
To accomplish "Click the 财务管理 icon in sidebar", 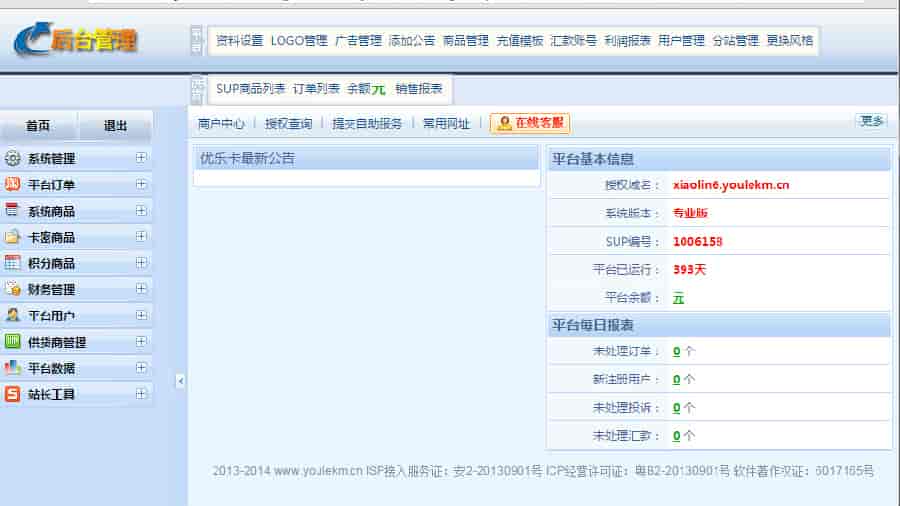I will coord(13,289).
